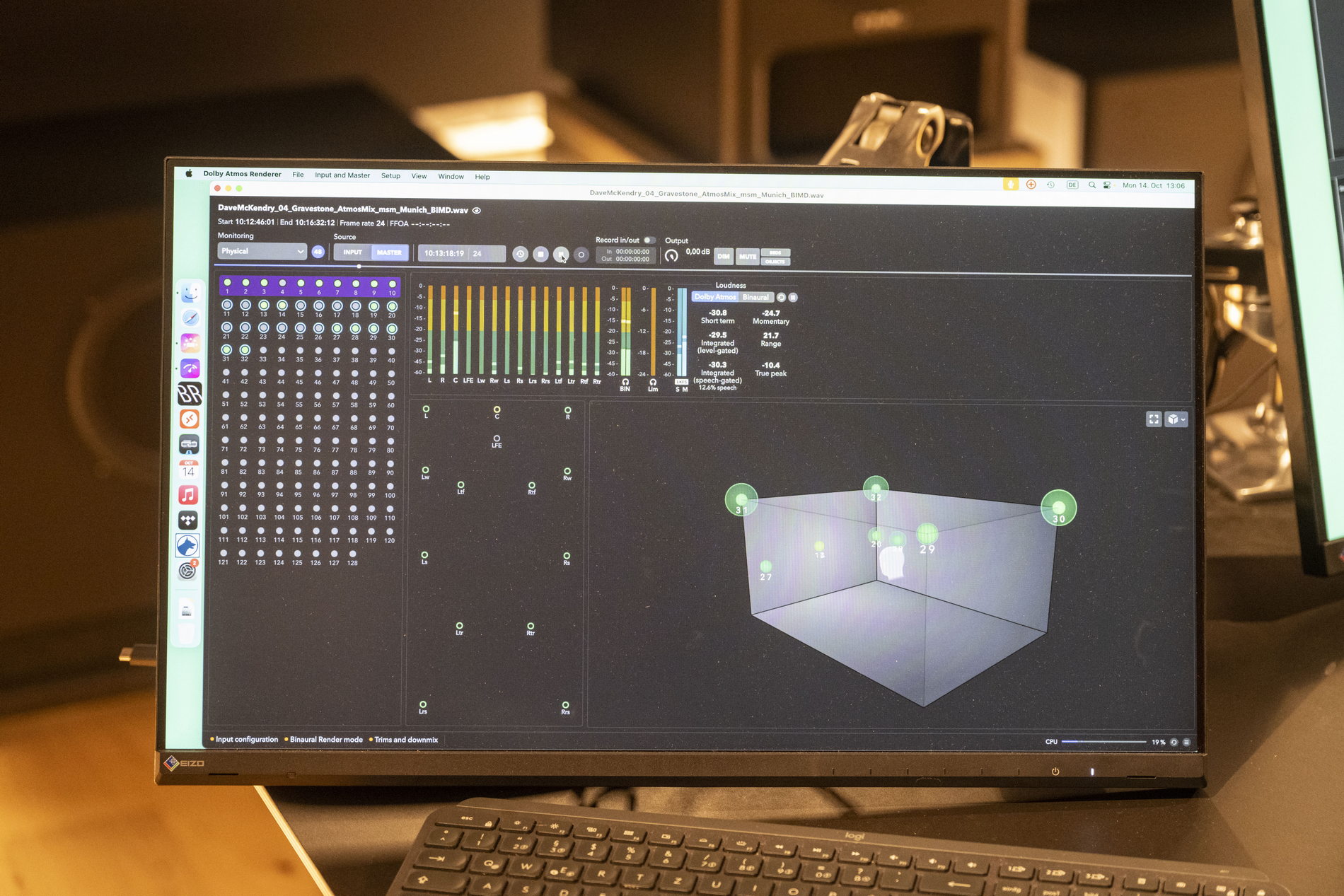Select the Dolby Atmos loudness tab
The image size is (1344, 896).
coord(714,297)
